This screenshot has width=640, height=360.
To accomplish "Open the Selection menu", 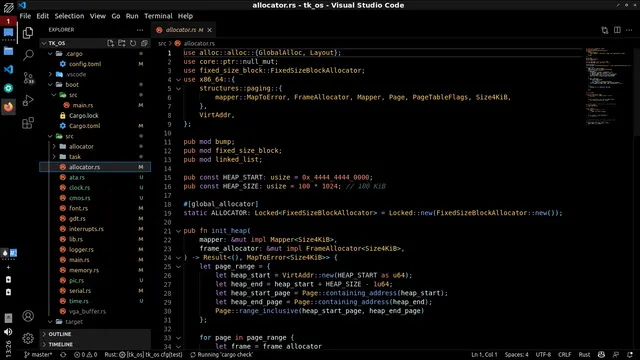I will coord(69,16).
